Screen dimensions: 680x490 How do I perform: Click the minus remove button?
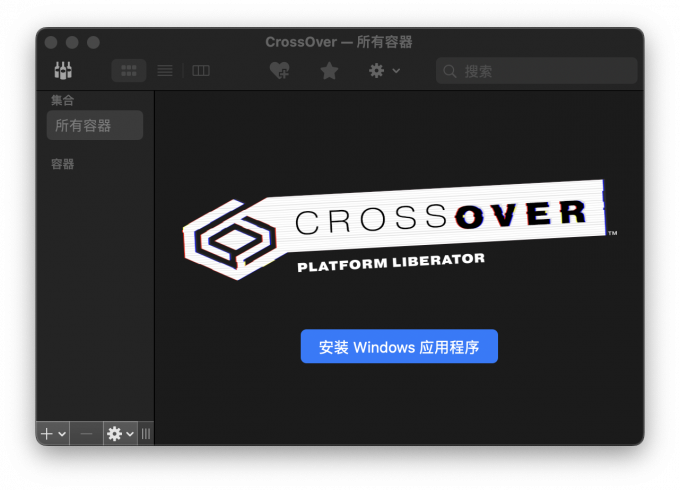pyautogui.click(x=86, y=434)
